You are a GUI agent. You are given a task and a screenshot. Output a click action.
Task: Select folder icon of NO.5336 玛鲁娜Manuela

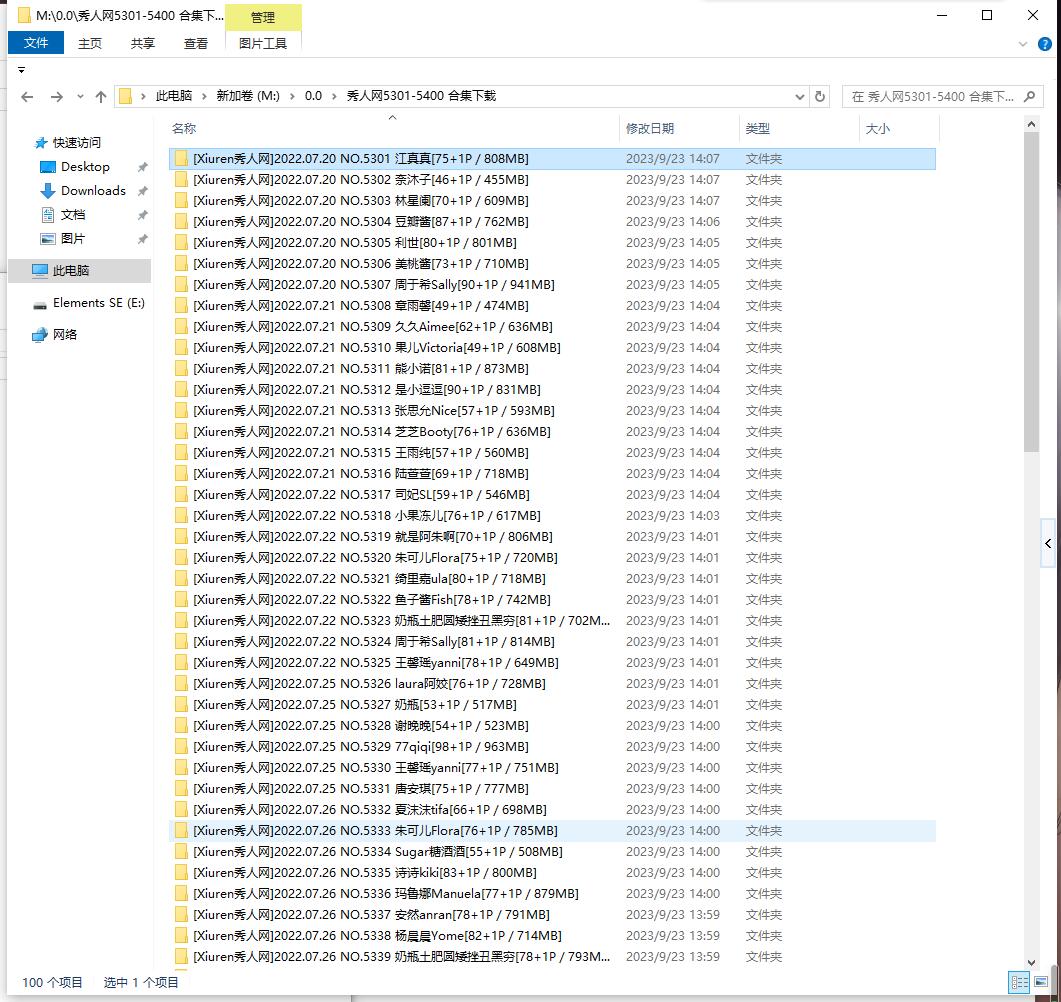pyautogui.click(x=181, y=893)
